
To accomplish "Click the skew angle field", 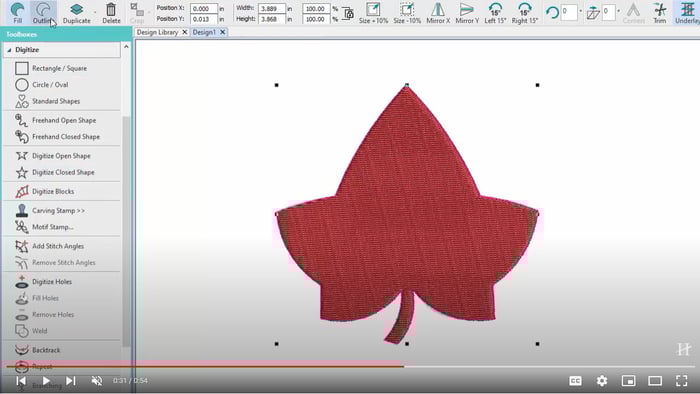I will (608, 11).
